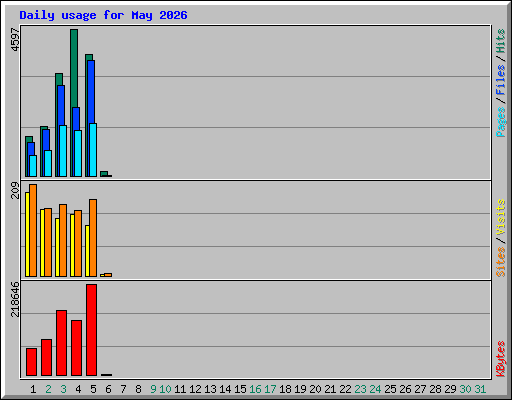The image size is (512, 400).
Task: Click the yellow 'Visits' legend label
Action: [x=501, y=217]
